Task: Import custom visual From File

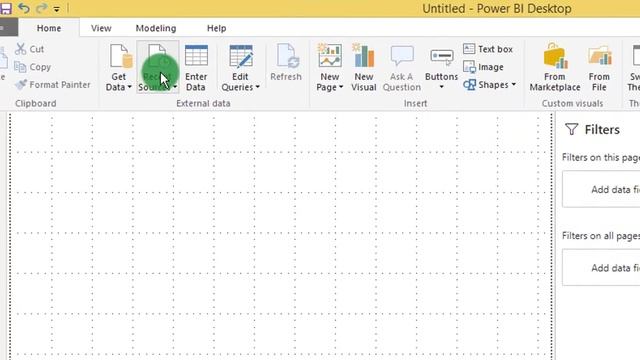Action: coord(599,68)
